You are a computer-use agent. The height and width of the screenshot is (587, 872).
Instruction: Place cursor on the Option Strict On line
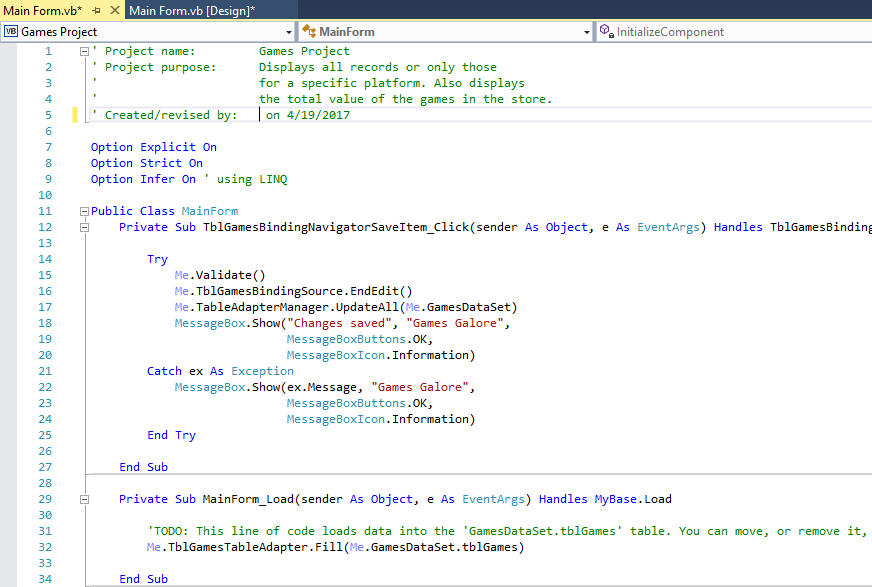(x=140, y=163)
